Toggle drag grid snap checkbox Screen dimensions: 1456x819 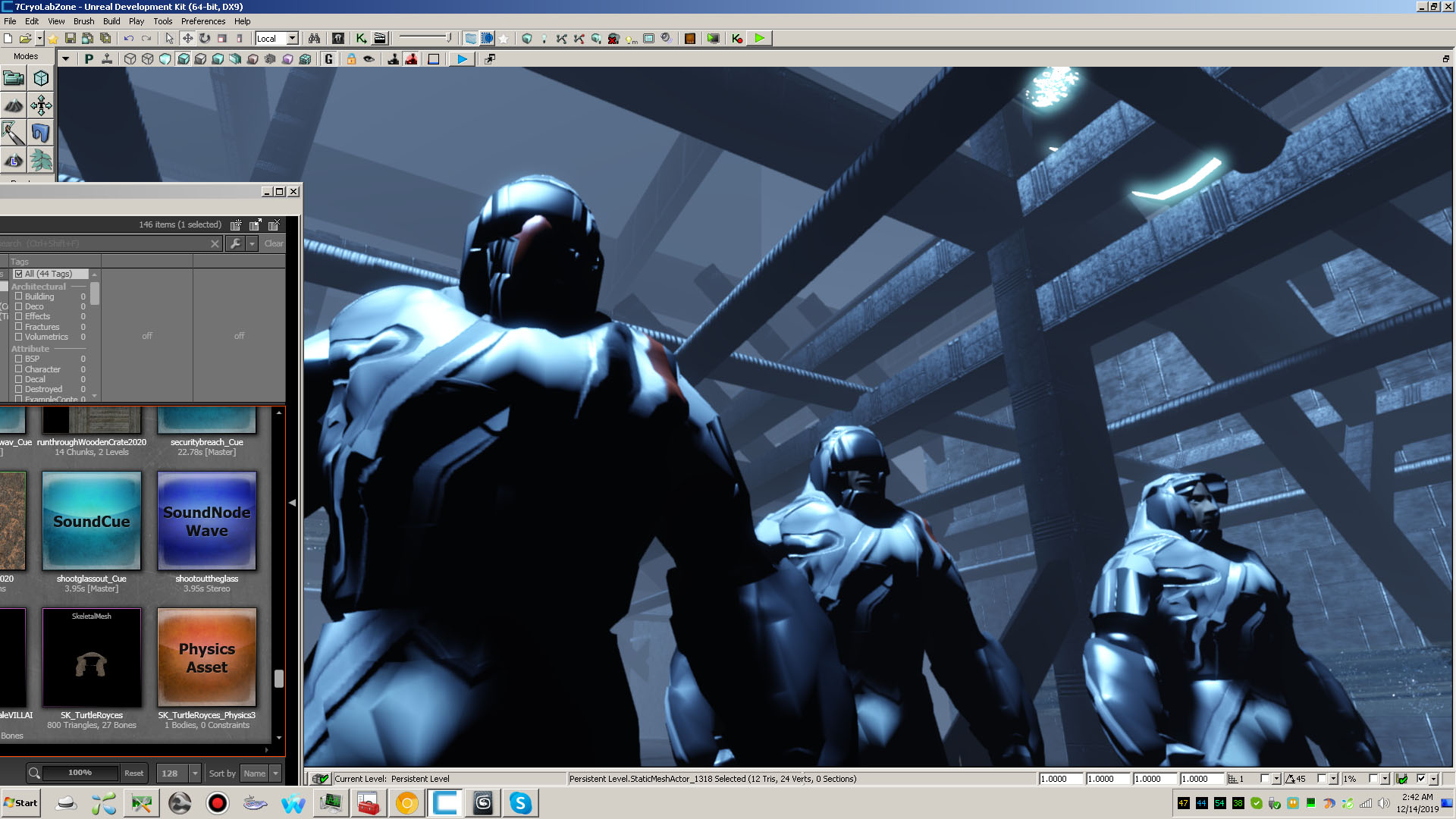tap(1264, 779)
